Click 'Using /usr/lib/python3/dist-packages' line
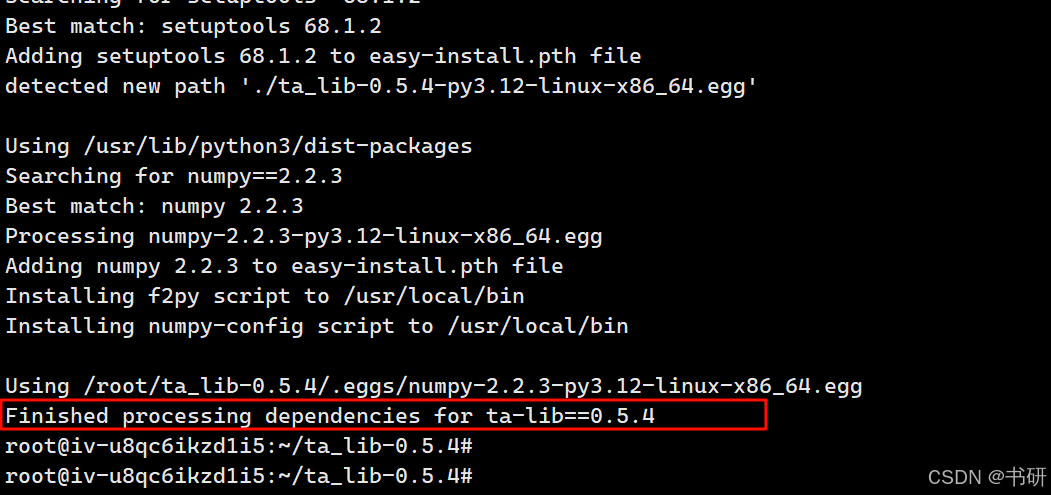Viewport: 1051px width, 495px height. pos(239,147)
